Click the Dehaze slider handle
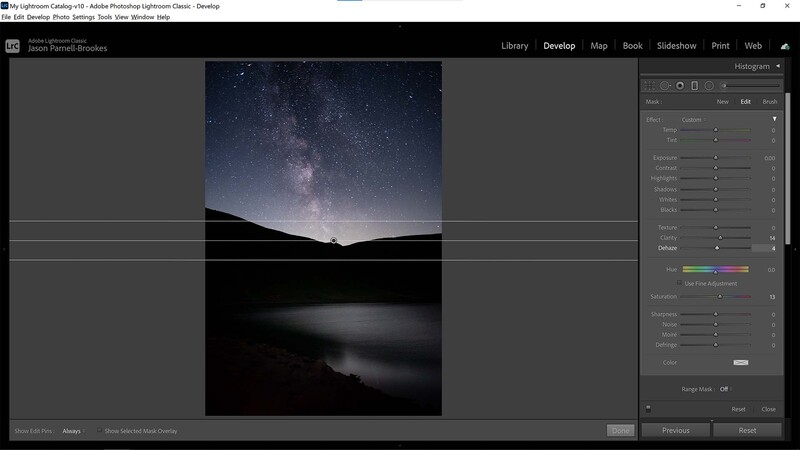This screenshot has width=800, height=450. coord(717,247)
